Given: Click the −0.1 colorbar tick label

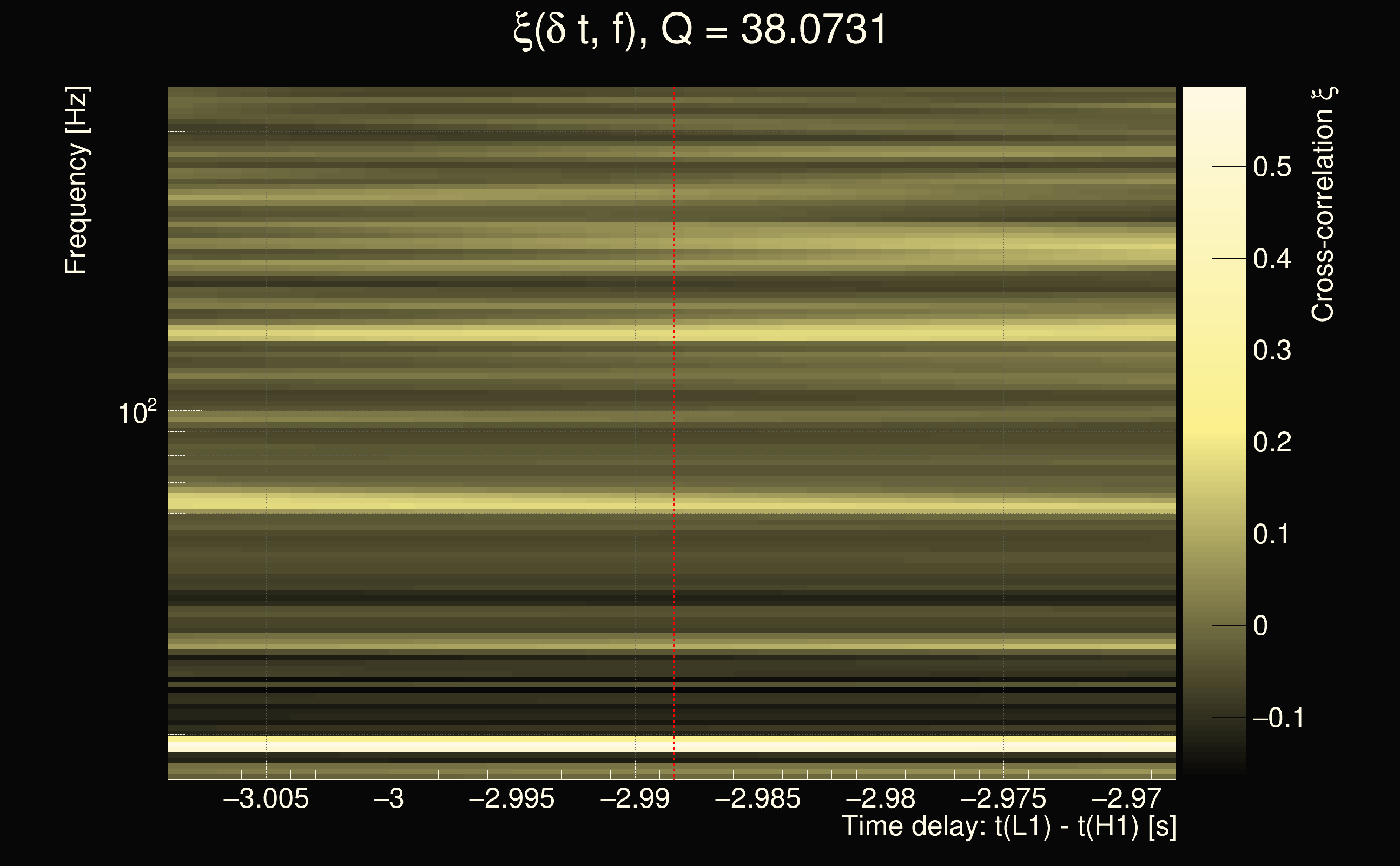Looking at the screenshot, I should [1278, 718].
